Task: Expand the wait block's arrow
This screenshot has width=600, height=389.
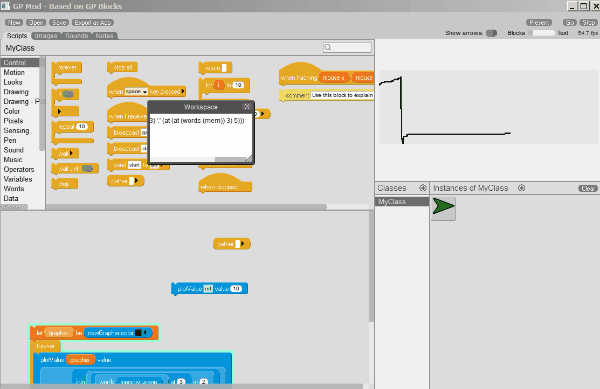Action: coord(72,153)
